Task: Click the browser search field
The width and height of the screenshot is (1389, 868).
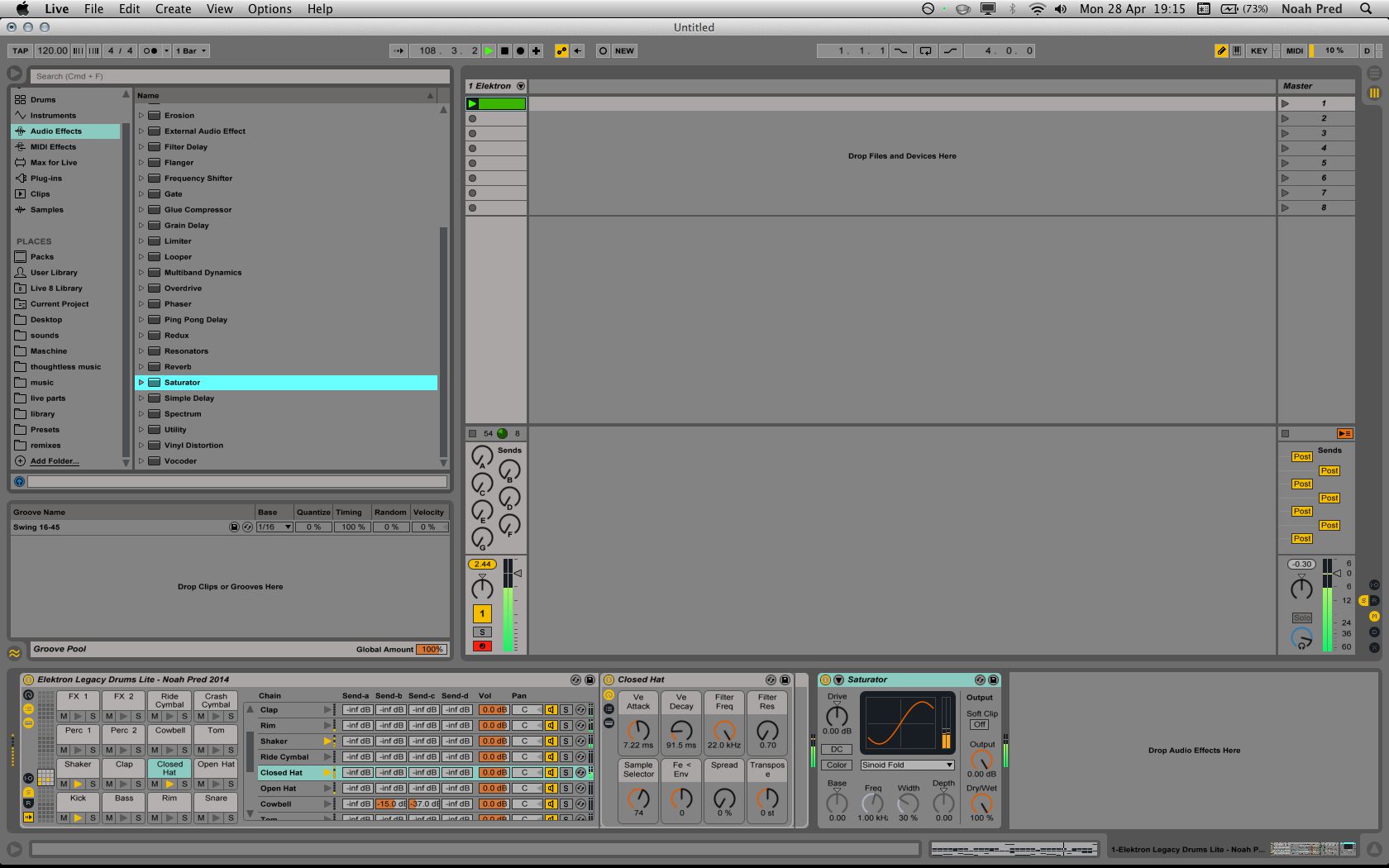Action: pyautogui.click(x=241, y=76)
